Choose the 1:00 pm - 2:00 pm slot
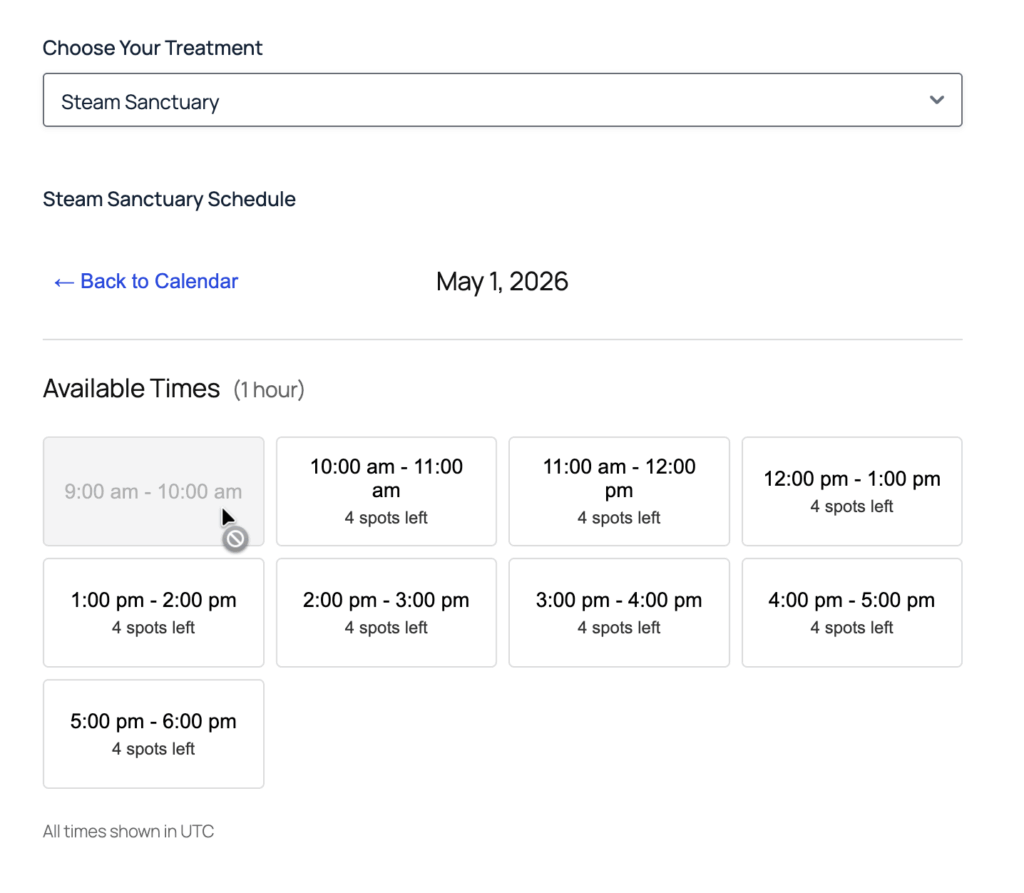The height and width of the screenshot is (893, 1024). point(153,612)
